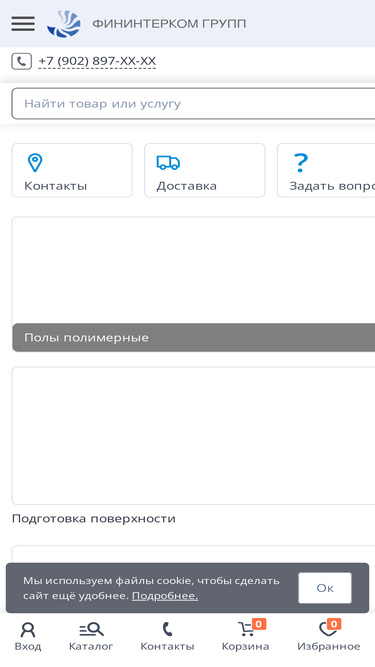Focus the Найти товар или услугу search field

[x=193, y=104]
